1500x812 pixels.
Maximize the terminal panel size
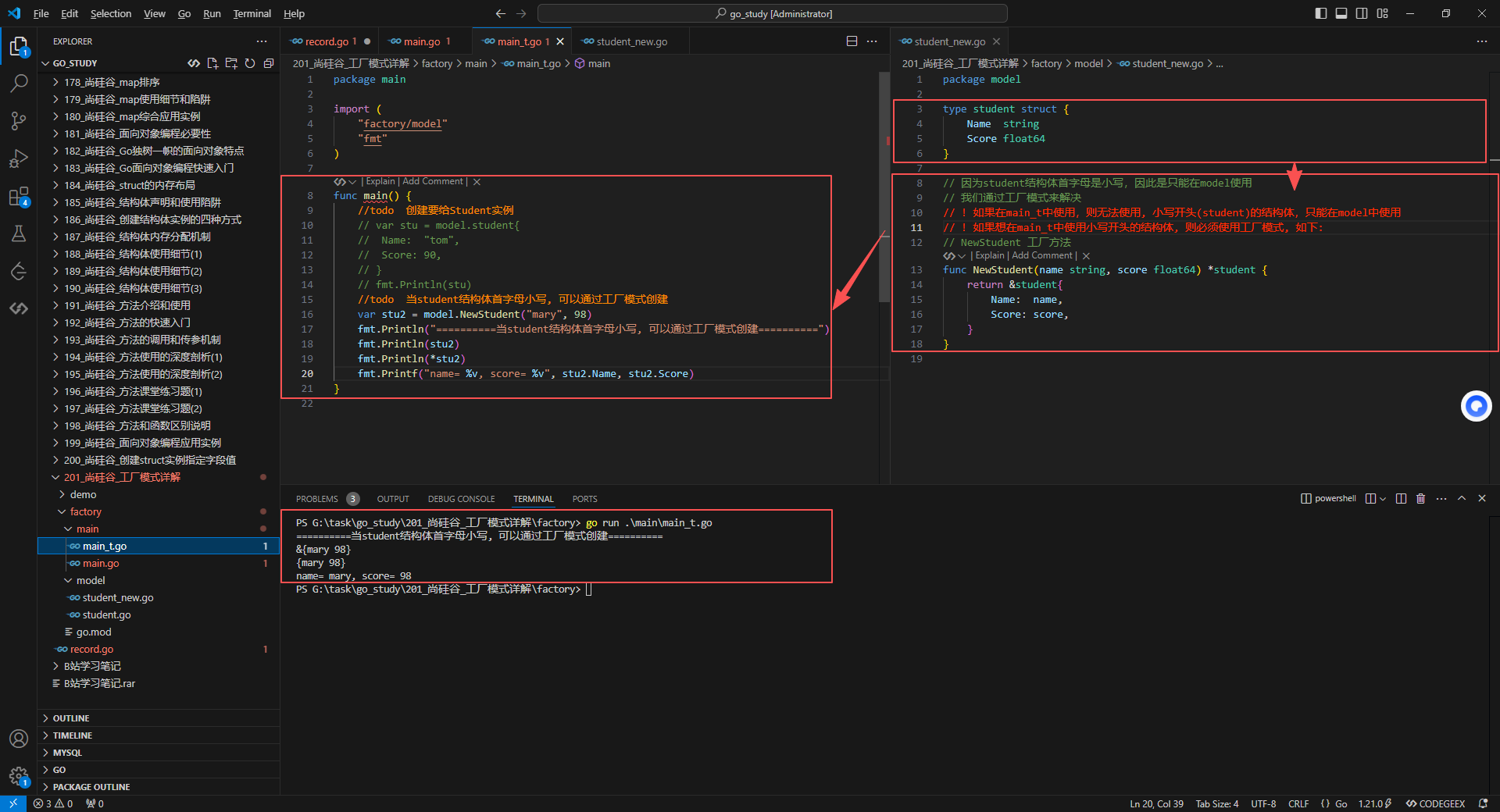[1462, 498]
